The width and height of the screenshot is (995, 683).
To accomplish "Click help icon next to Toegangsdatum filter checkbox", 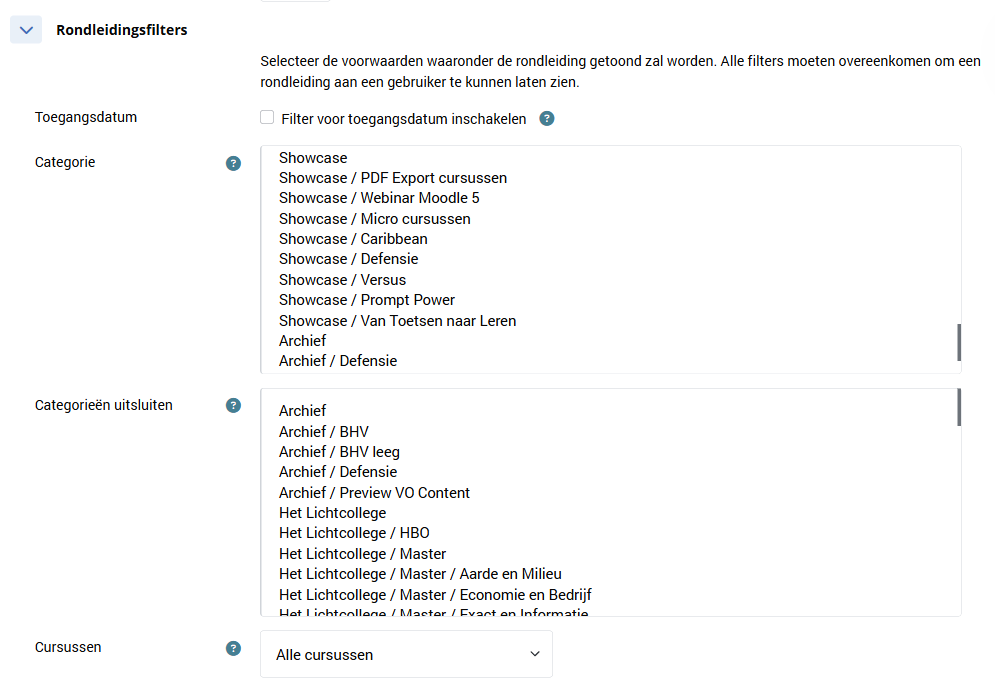I will coord(547,119).
